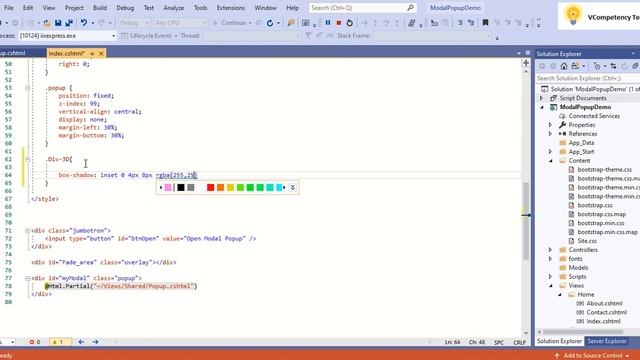The image size is (640, 360).
Task: Click the editor vertical scrollbar thumb
Action: [526, 221]
